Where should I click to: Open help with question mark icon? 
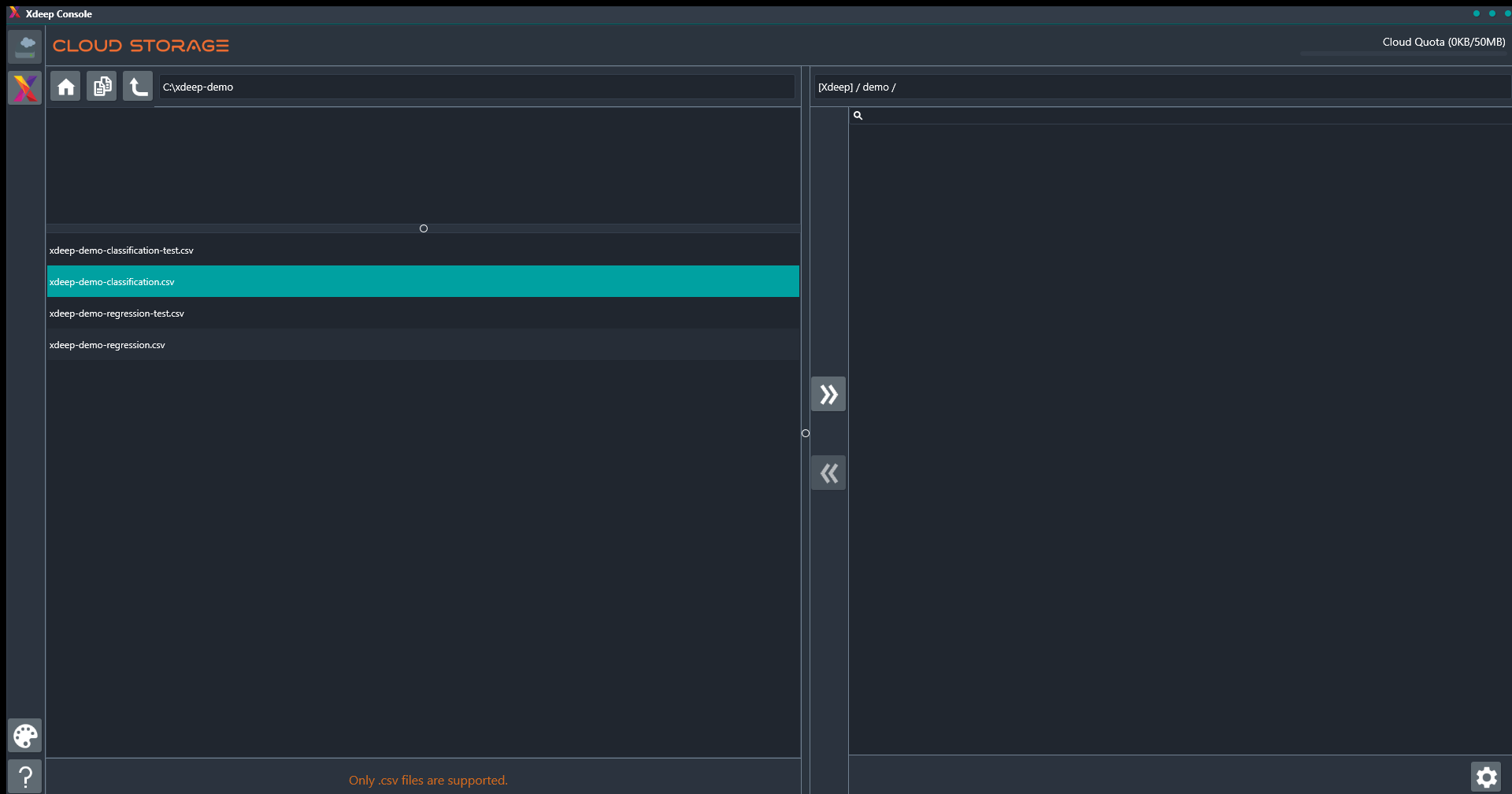point(25,777)
